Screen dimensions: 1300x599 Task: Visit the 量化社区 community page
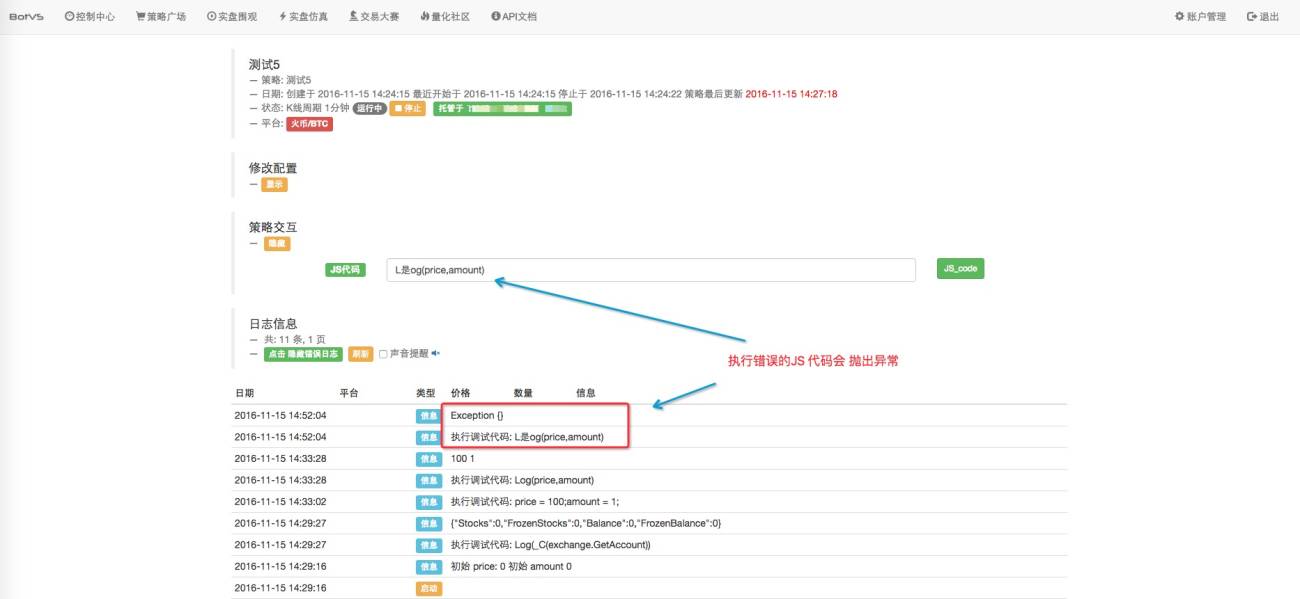tap(445, 17)
